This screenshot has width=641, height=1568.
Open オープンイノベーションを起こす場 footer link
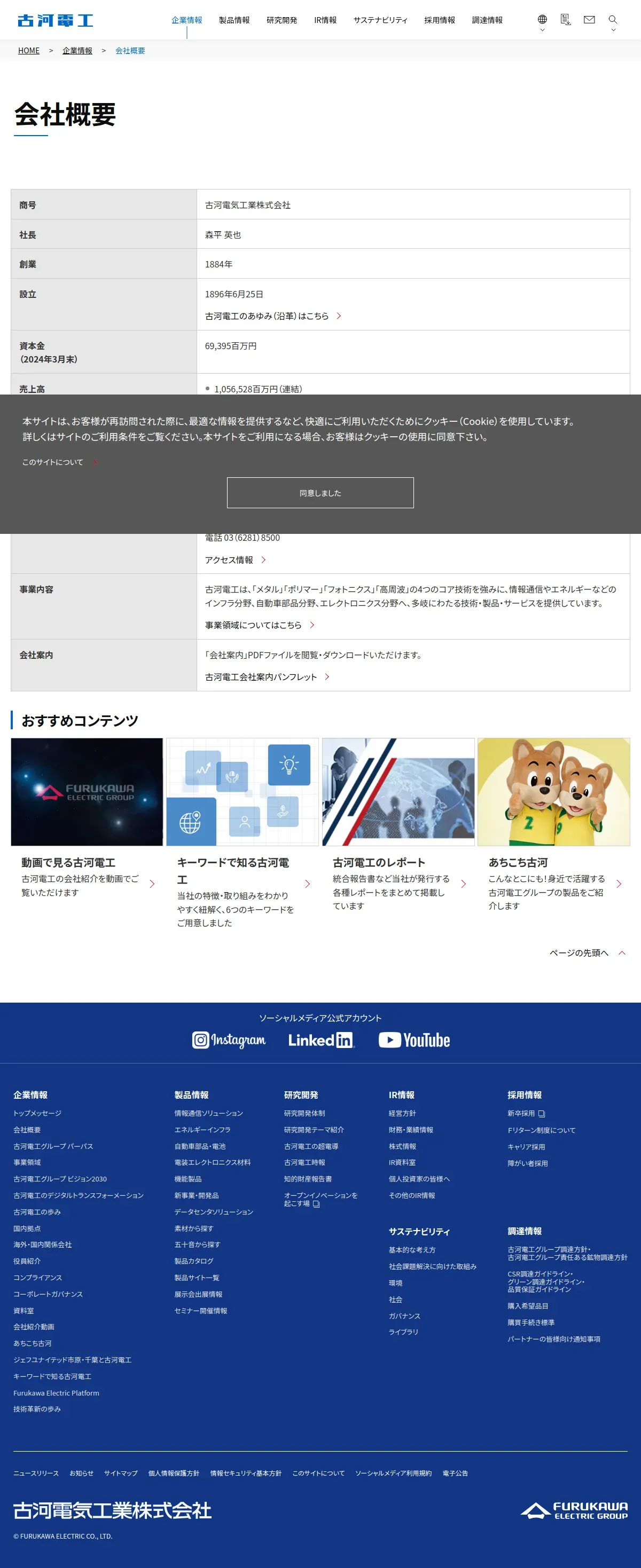click(x=320, y=1199)
